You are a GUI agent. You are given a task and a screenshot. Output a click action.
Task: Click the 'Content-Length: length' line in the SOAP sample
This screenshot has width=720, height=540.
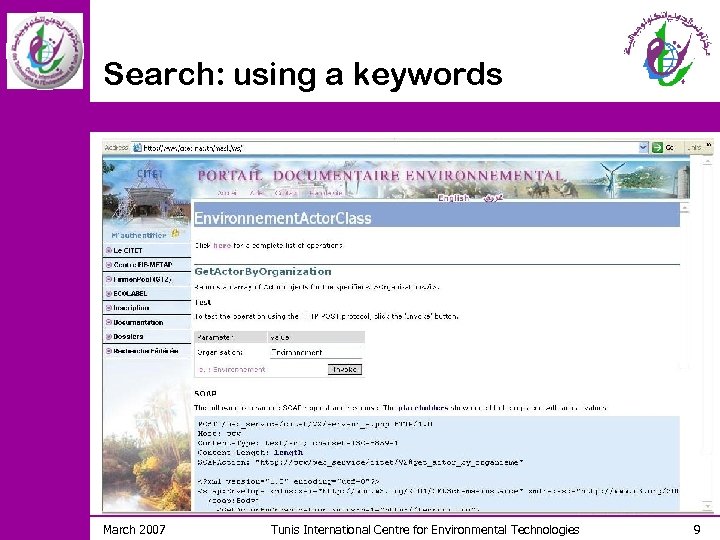[x=250, y=452]
